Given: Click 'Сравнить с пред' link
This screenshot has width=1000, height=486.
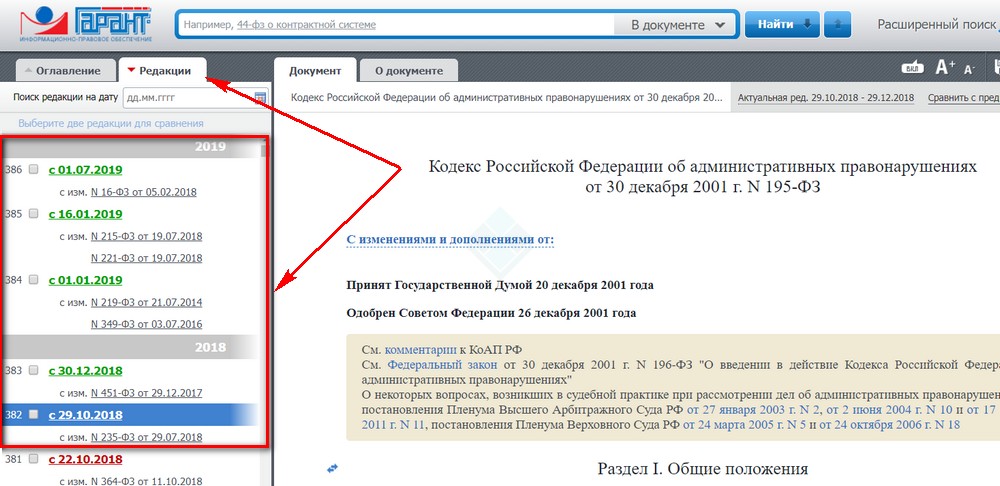Looking at the screenshot, I should click(x=964, y=98).
